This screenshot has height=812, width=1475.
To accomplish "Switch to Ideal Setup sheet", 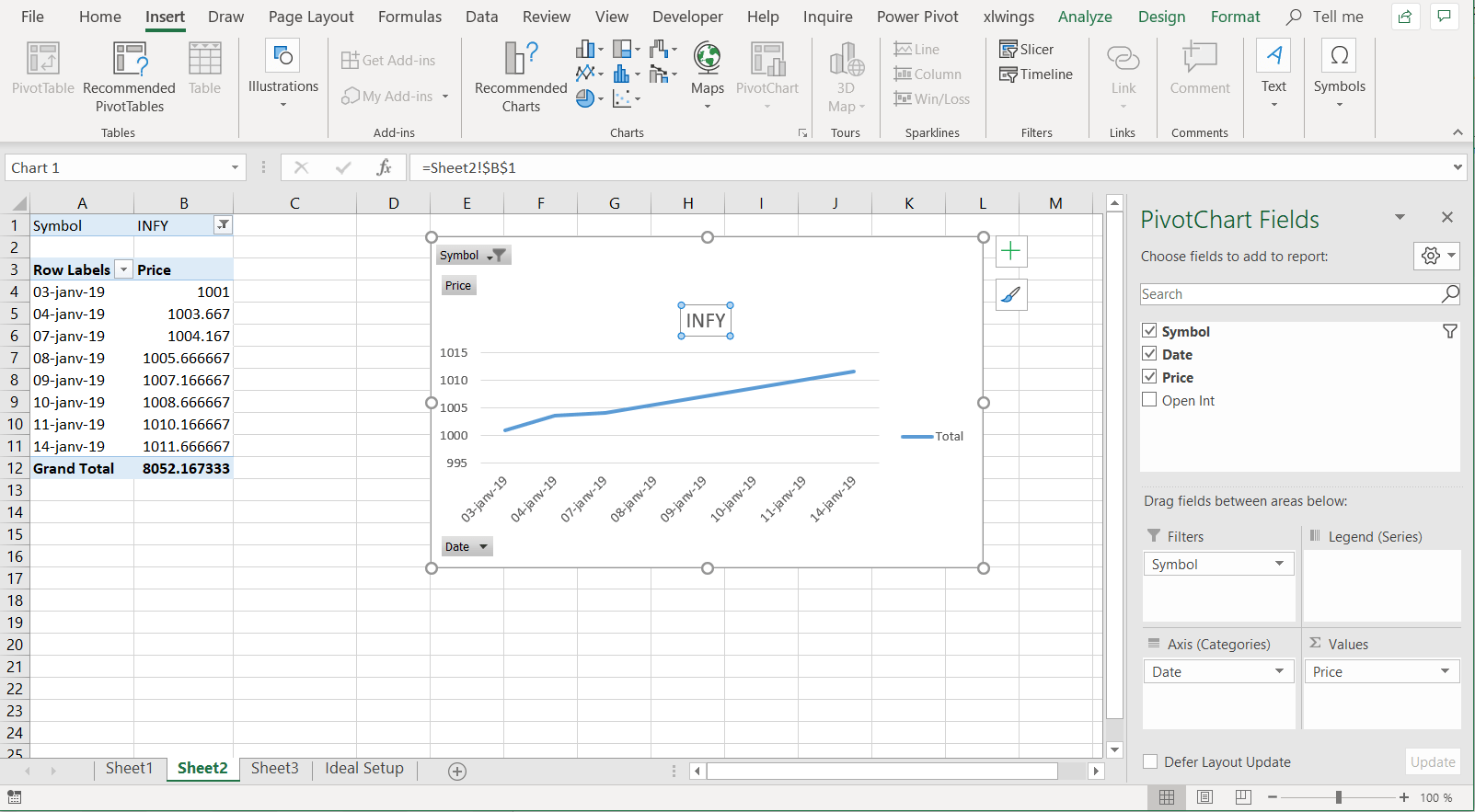I will (x=364, y=769).
